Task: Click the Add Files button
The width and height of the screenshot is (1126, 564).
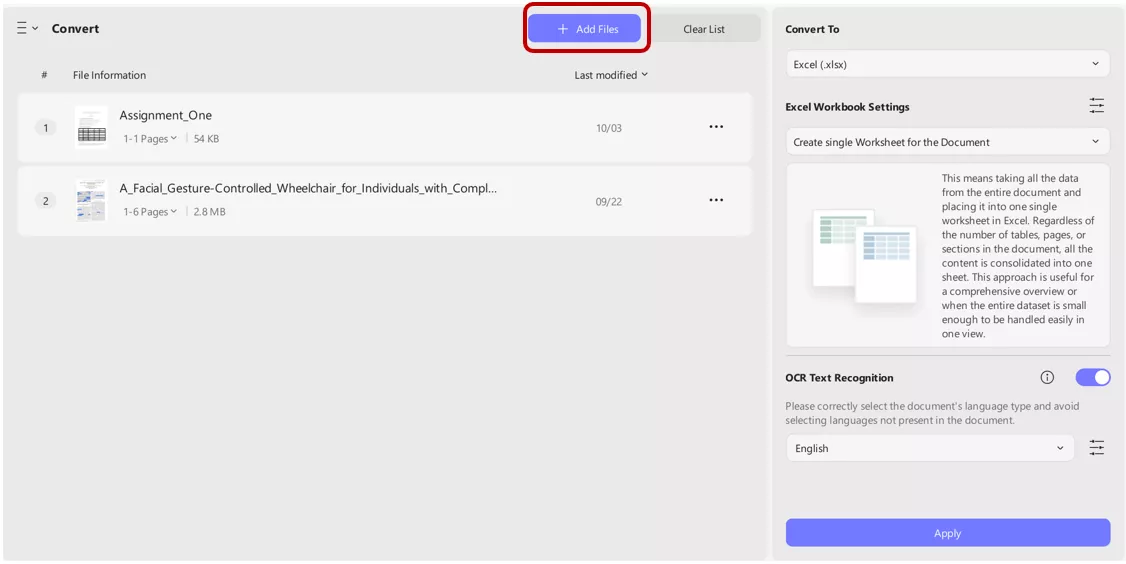Action: tap(587, 29)
